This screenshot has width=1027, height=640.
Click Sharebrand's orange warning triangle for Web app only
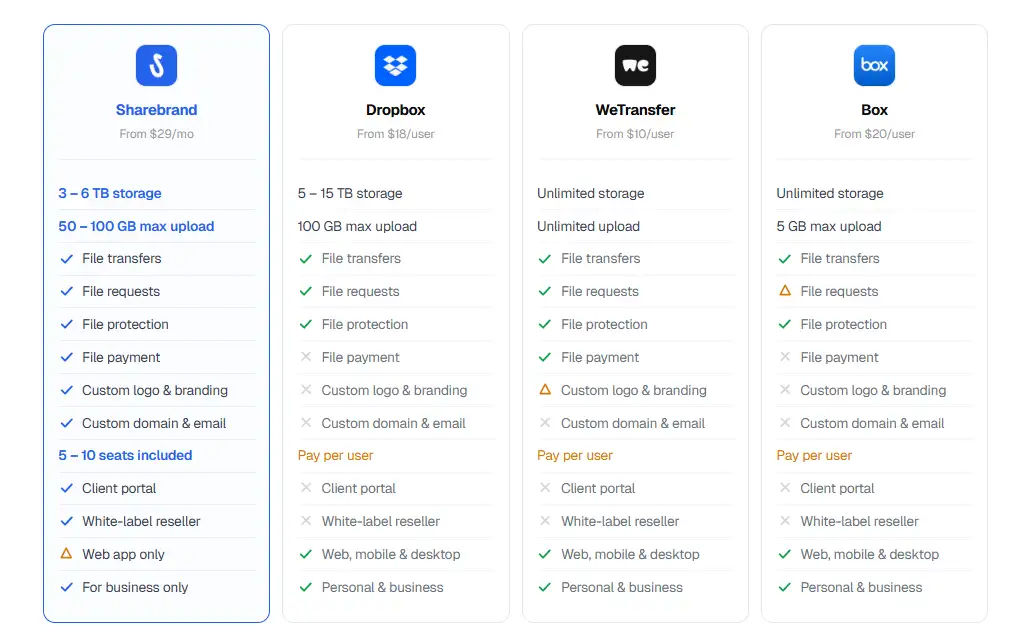(67, 554)
